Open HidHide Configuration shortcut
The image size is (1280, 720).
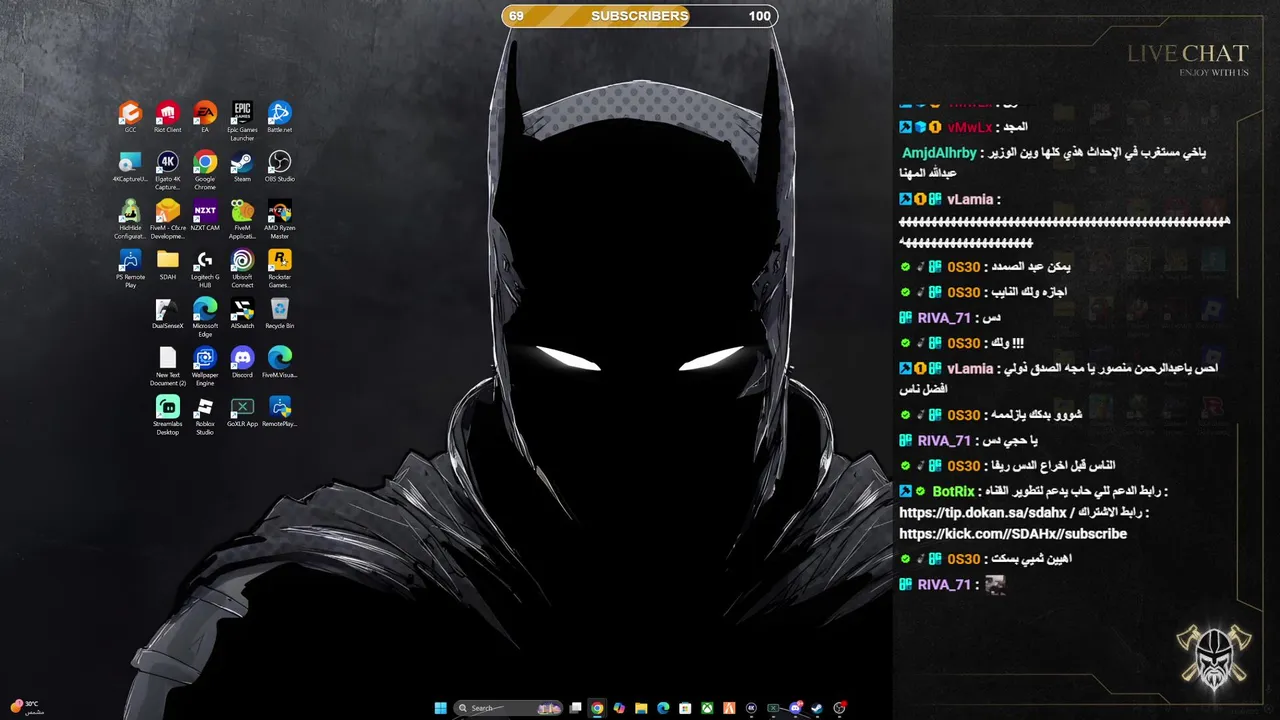pos(130,219)
